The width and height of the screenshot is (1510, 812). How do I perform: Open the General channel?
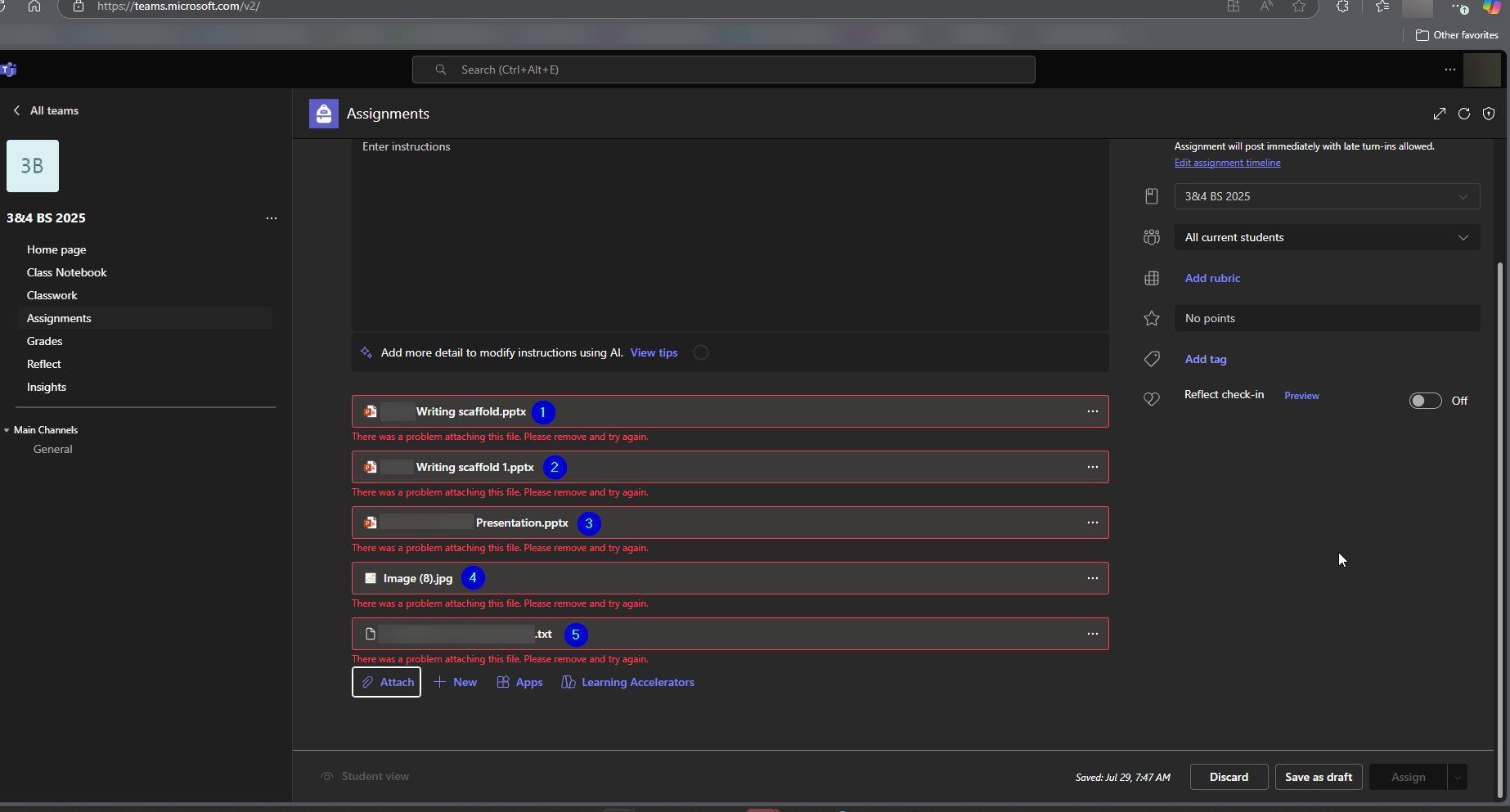[53, 449]
